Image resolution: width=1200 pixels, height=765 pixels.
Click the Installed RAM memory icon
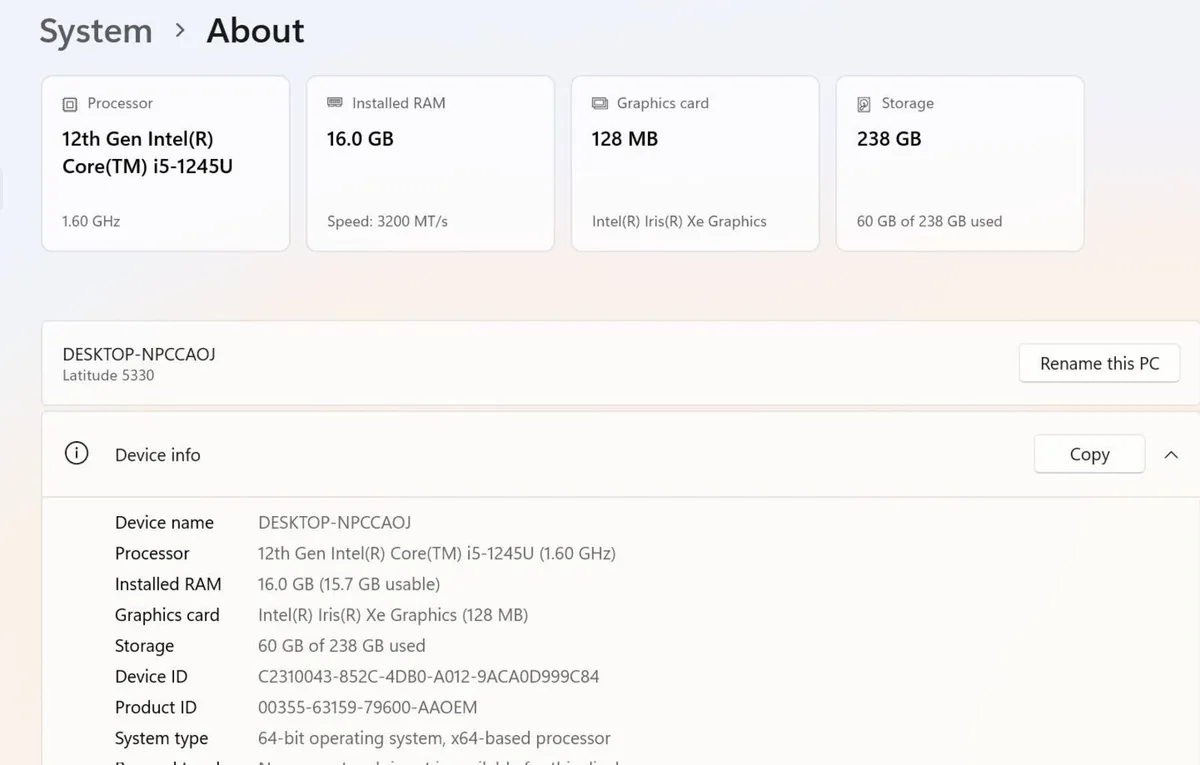coord(335,103)
